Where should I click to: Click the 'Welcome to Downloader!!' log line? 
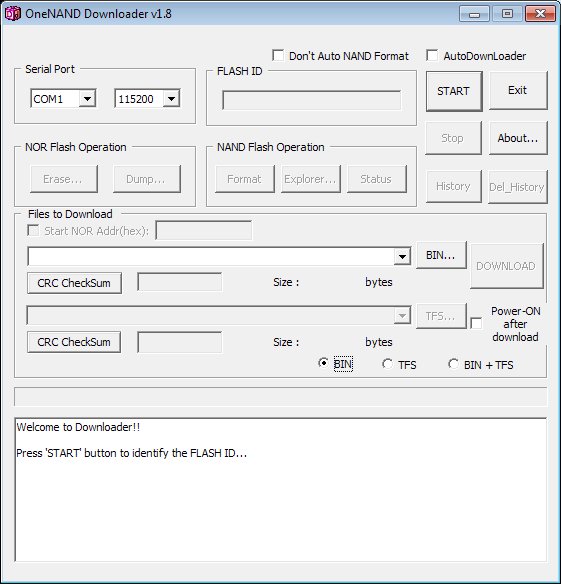point(78,427)
